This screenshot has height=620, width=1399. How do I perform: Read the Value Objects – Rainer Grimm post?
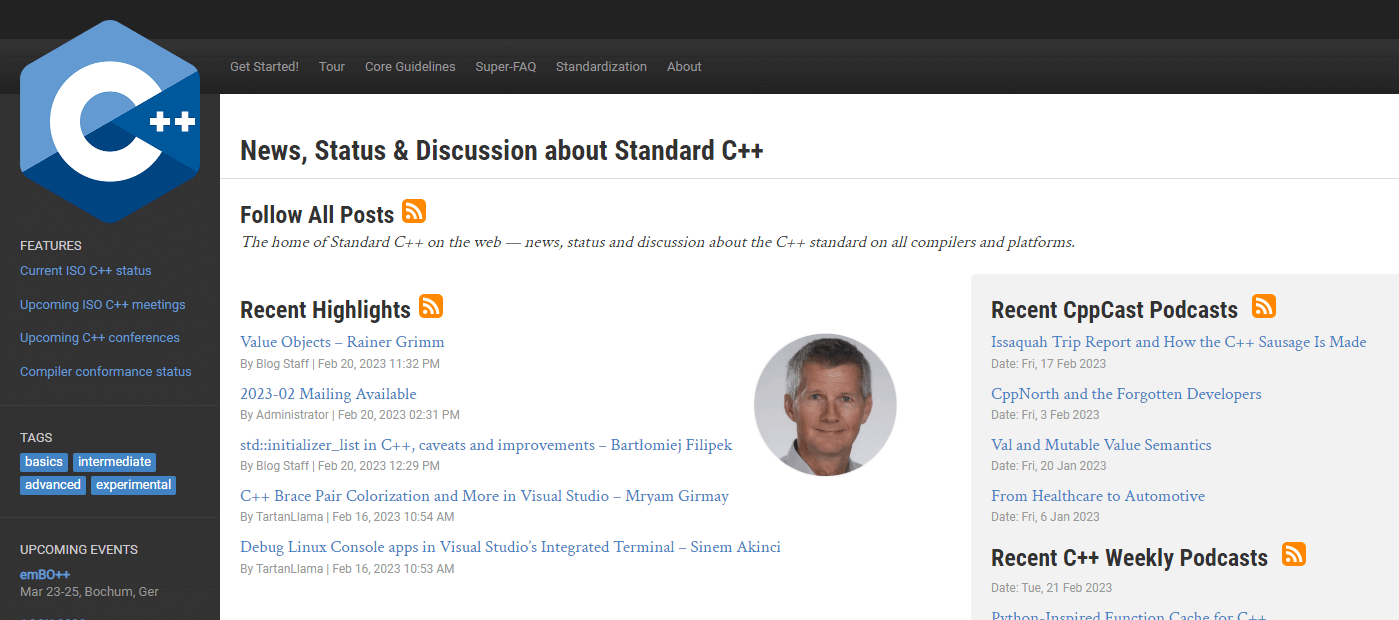tap(342, 342)
